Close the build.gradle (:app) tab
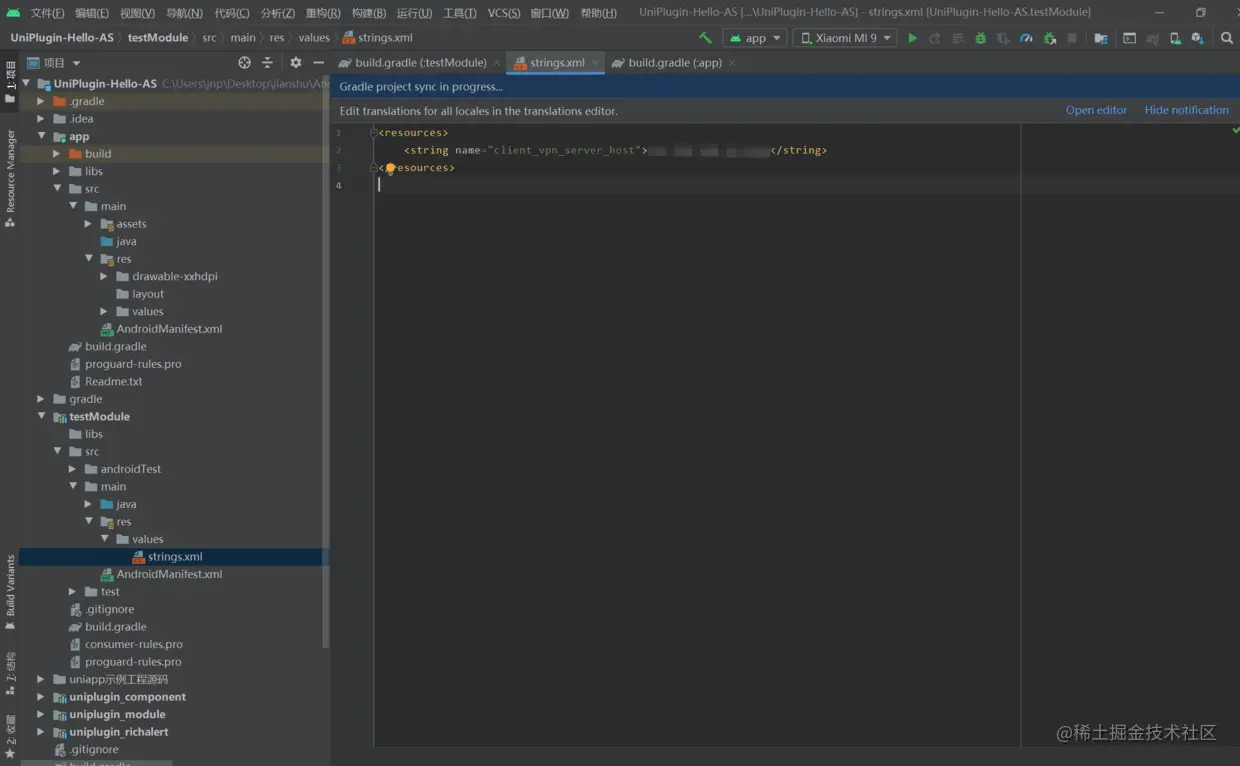This screenshot has height=766, width=1240. click(x=732, y=63)
